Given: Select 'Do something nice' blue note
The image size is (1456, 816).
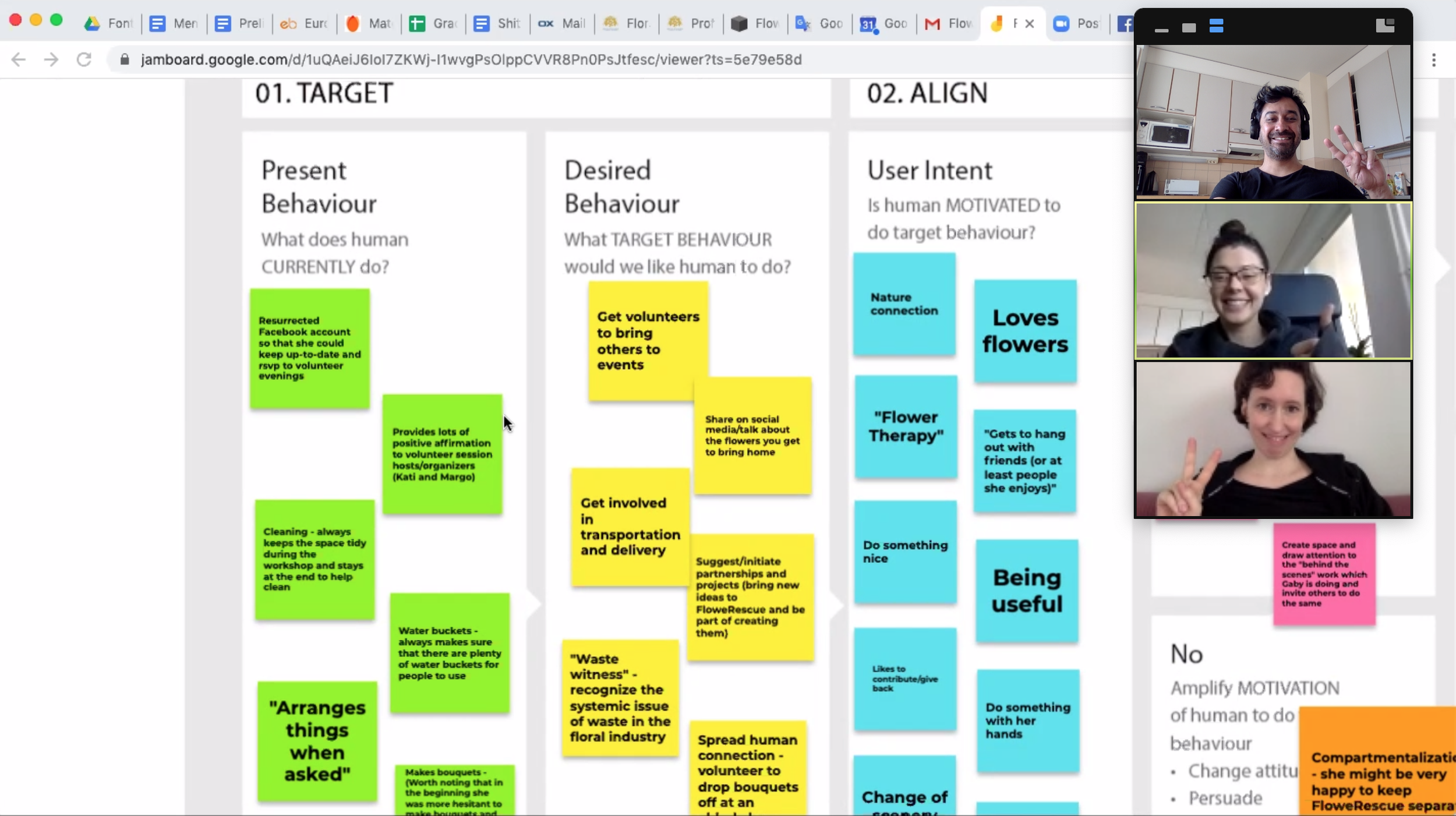Looking at the screenshot, I should coord(906,552).
